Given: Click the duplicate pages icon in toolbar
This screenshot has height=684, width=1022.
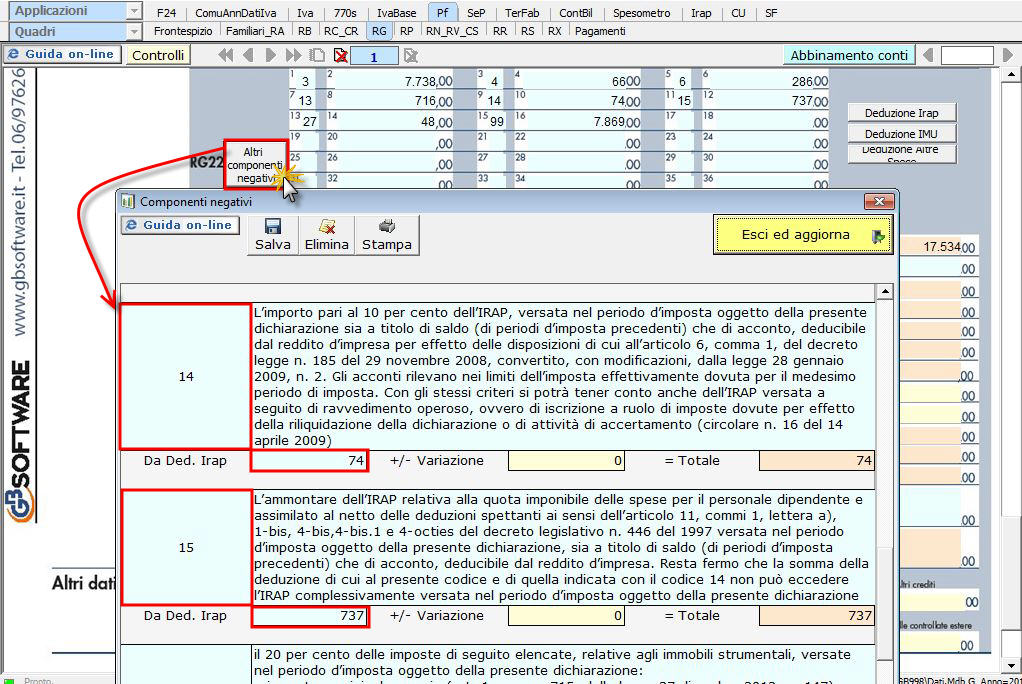Looking at the screenshot, I should coord(317,55).
